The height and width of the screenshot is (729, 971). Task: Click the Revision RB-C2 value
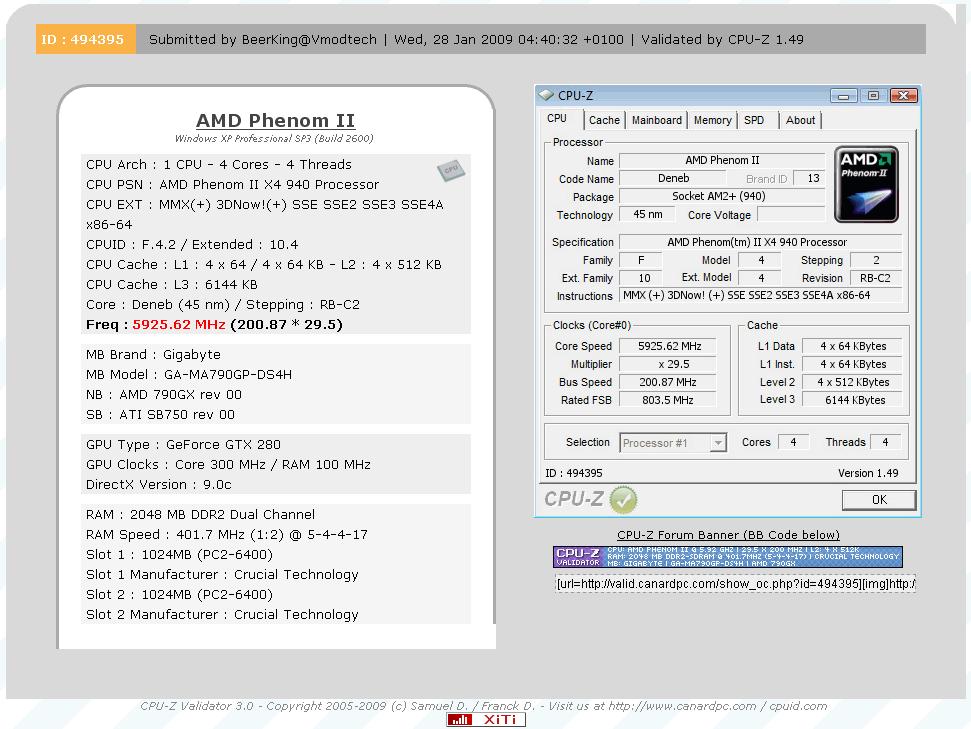(x=875, y=278)
